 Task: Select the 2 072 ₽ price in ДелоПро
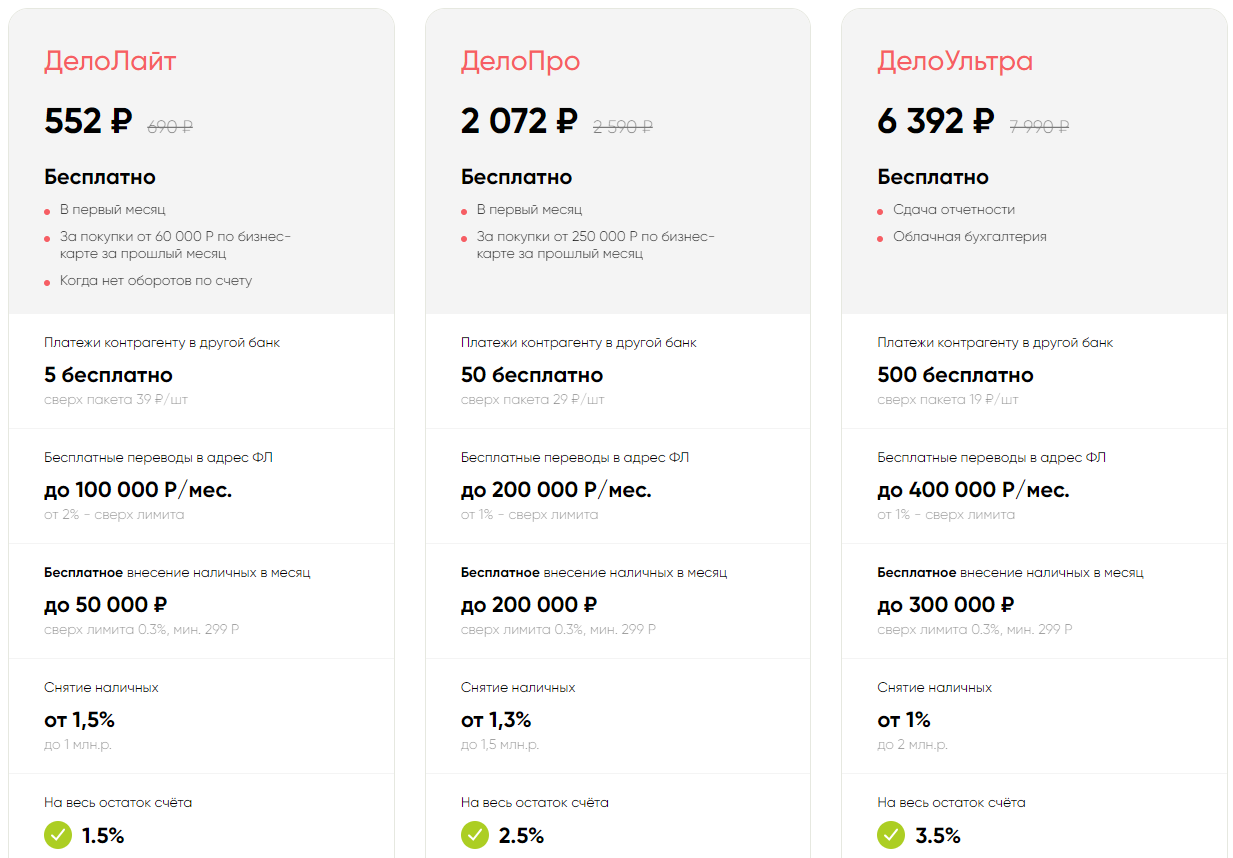click(x=519, y=121)
